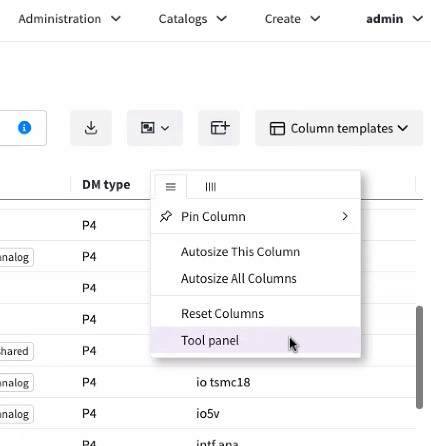Expand the Pin Column submenu arrow

345,216
